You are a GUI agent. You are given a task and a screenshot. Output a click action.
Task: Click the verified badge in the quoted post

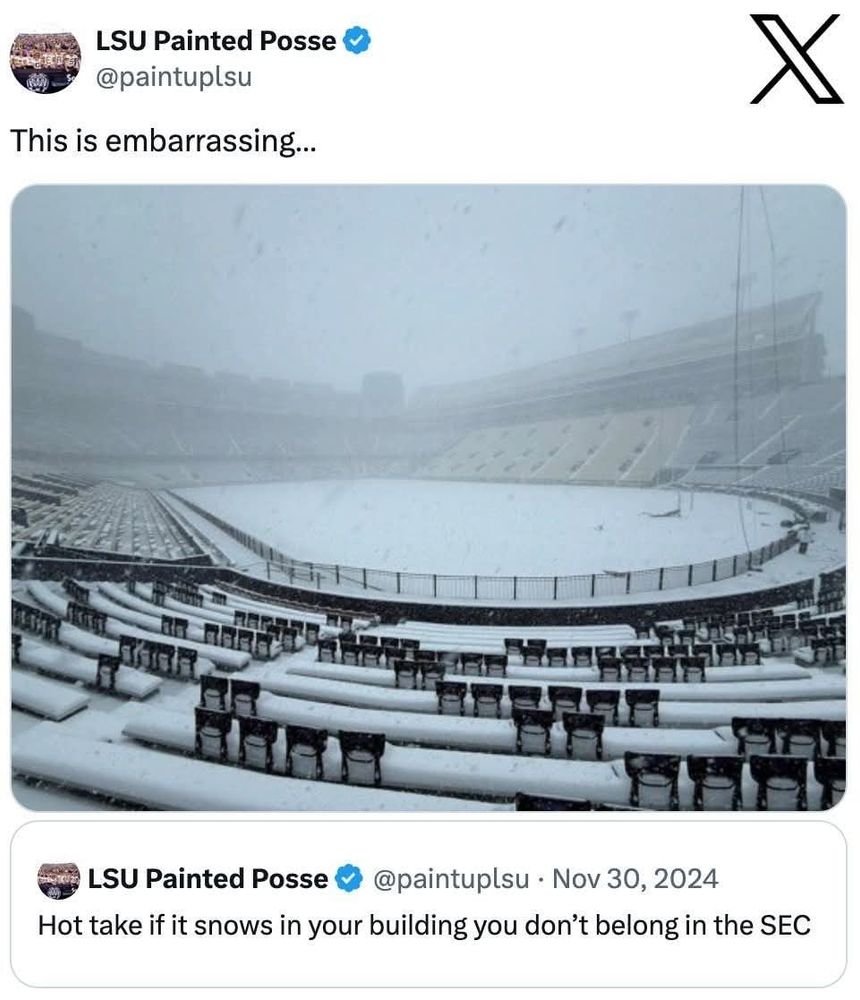[348, 879]
